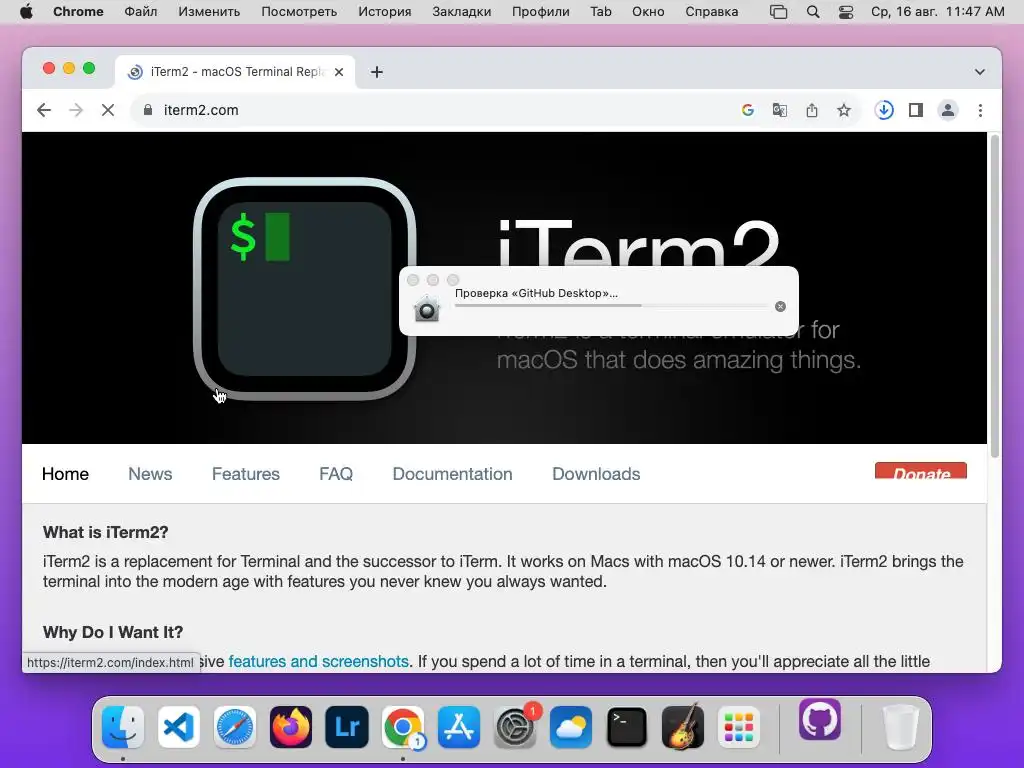Image resolution: width=1024 pixels, height=768 pixels.
Task: Open Trash in the Dock
Action: click(x=901, y=727)
